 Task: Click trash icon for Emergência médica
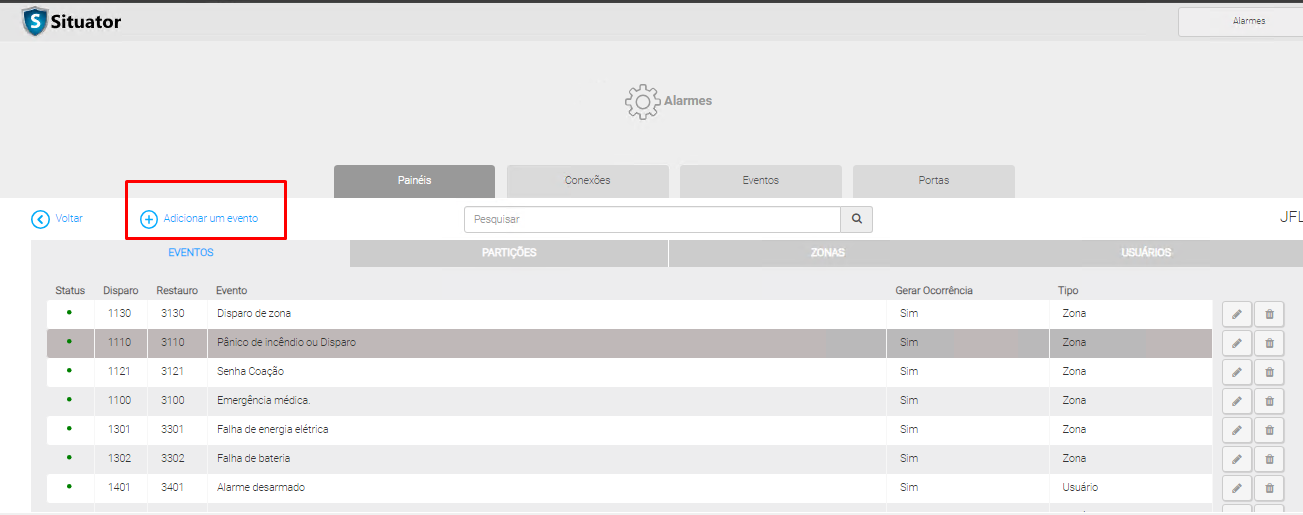(x=1269, y=401)
